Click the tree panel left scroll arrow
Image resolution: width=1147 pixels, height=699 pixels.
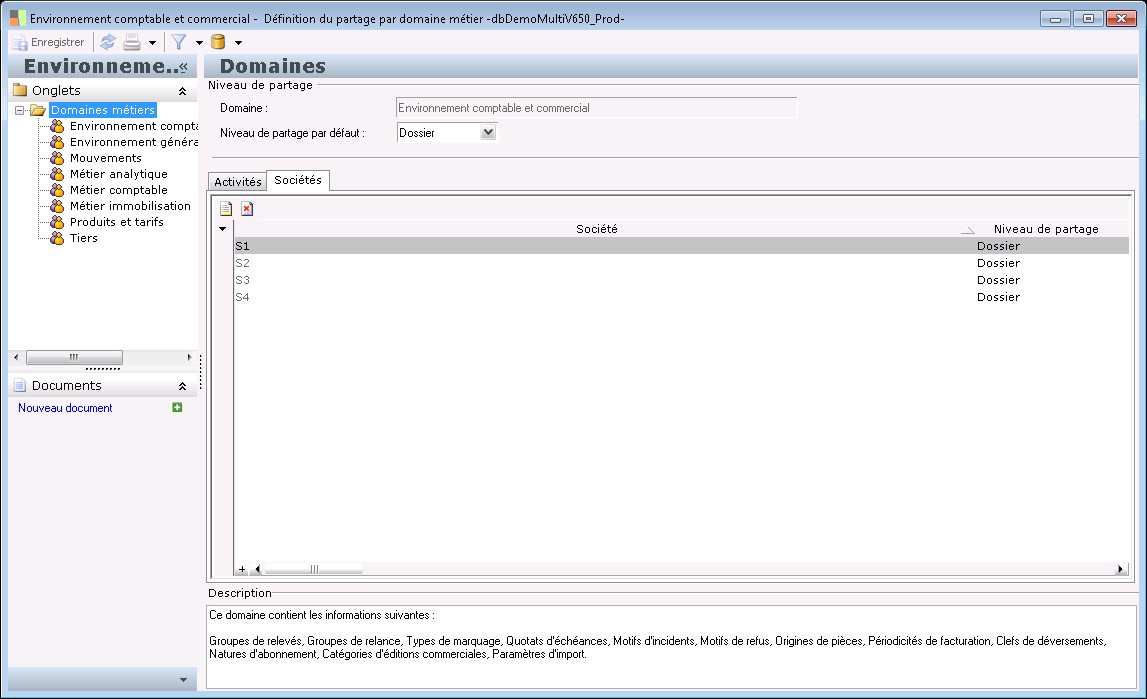point(16,358)
